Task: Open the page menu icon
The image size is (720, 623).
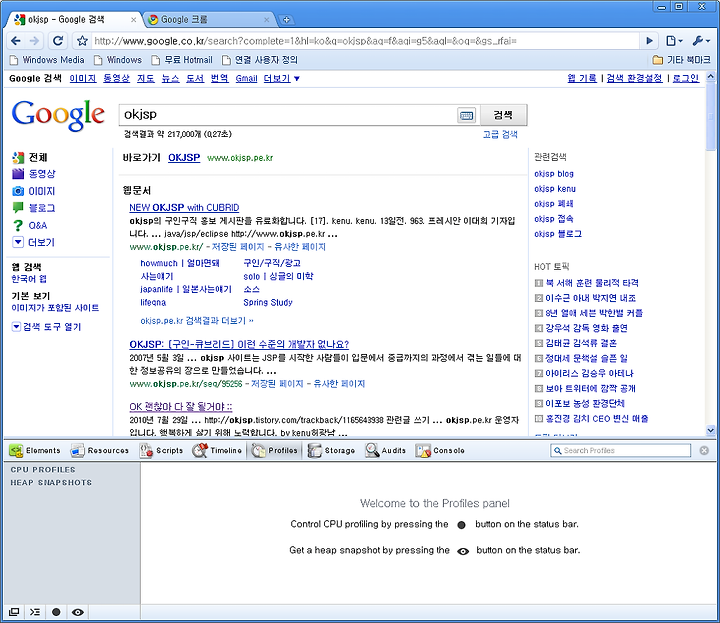Action: click(674, 41)
